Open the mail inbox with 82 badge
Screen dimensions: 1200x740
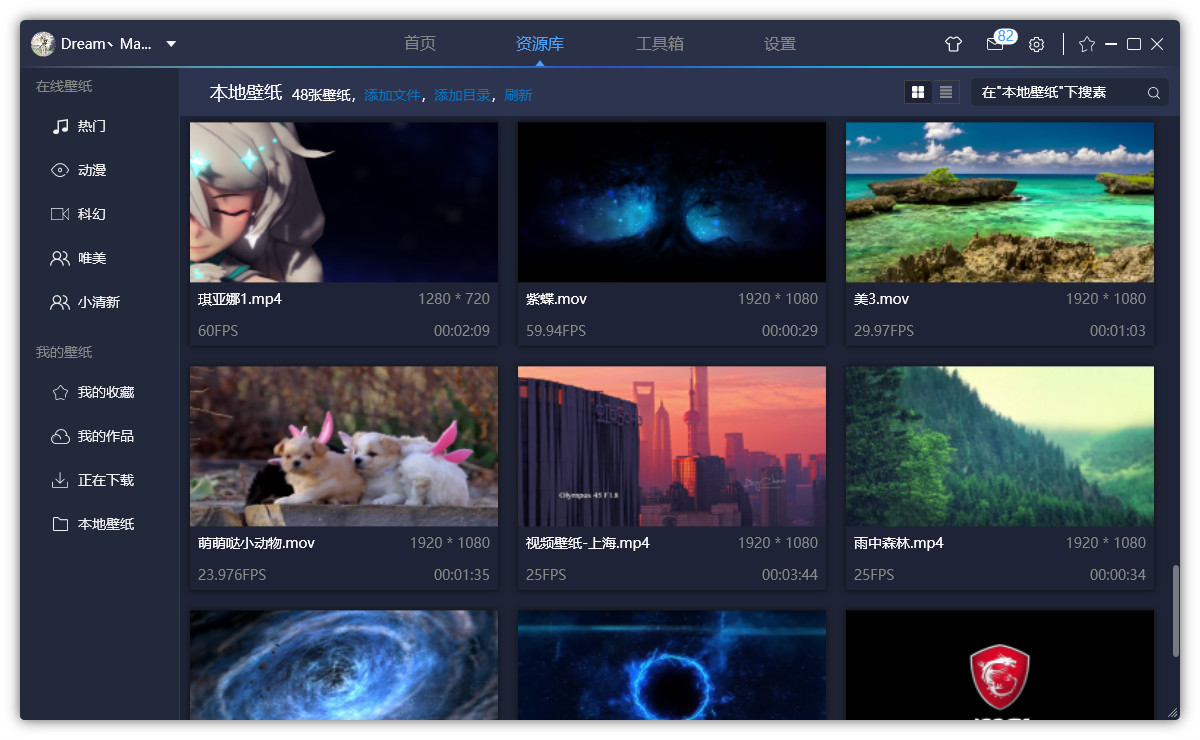(x=995, y=44)
